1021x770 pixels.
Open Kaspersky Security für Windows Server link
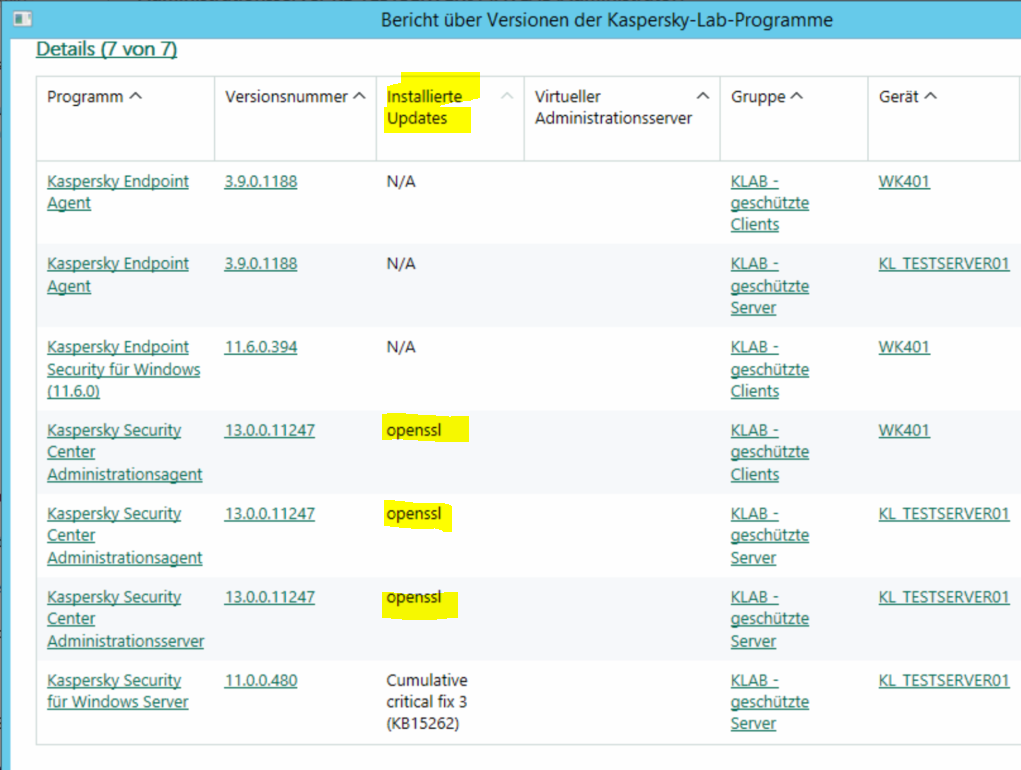click(118, 691)
